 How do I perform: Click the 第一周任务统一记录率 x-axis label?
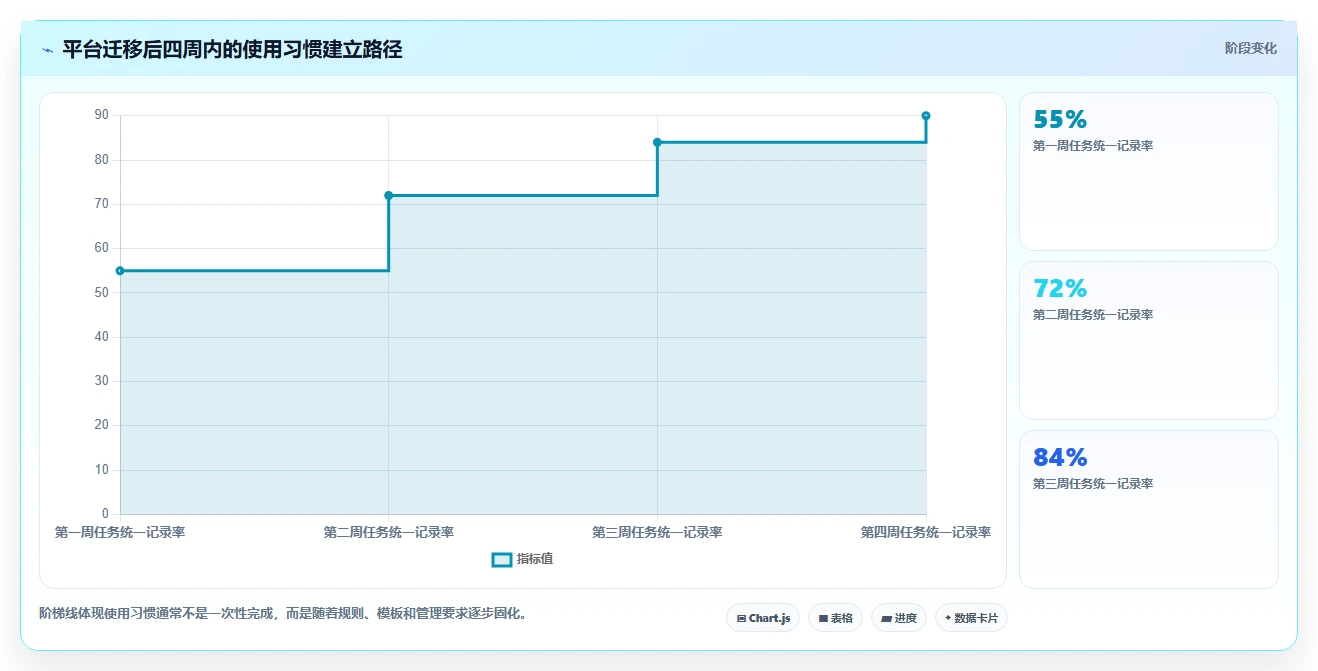(120, 533)
